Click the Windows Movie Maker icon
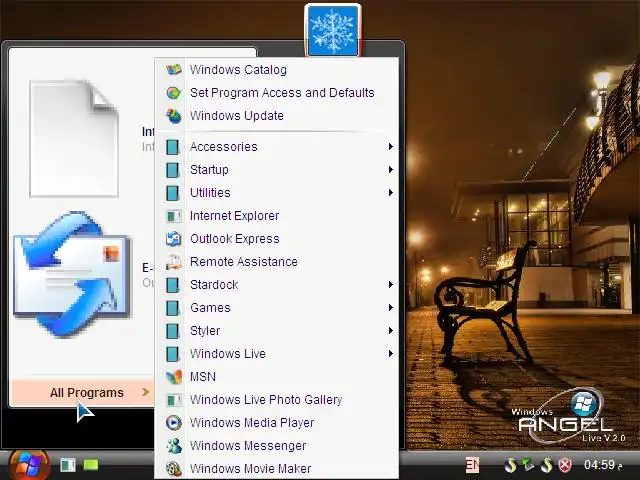The height and width of the screenshot is (480, 640). click(x=173, y=469)
